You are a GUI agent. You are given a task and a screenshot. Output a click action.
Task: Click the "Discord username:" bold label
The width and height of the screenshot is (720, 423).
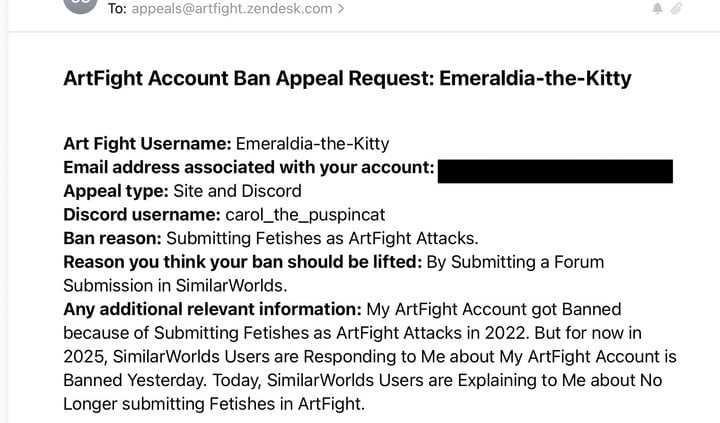(x=142, y=215)
